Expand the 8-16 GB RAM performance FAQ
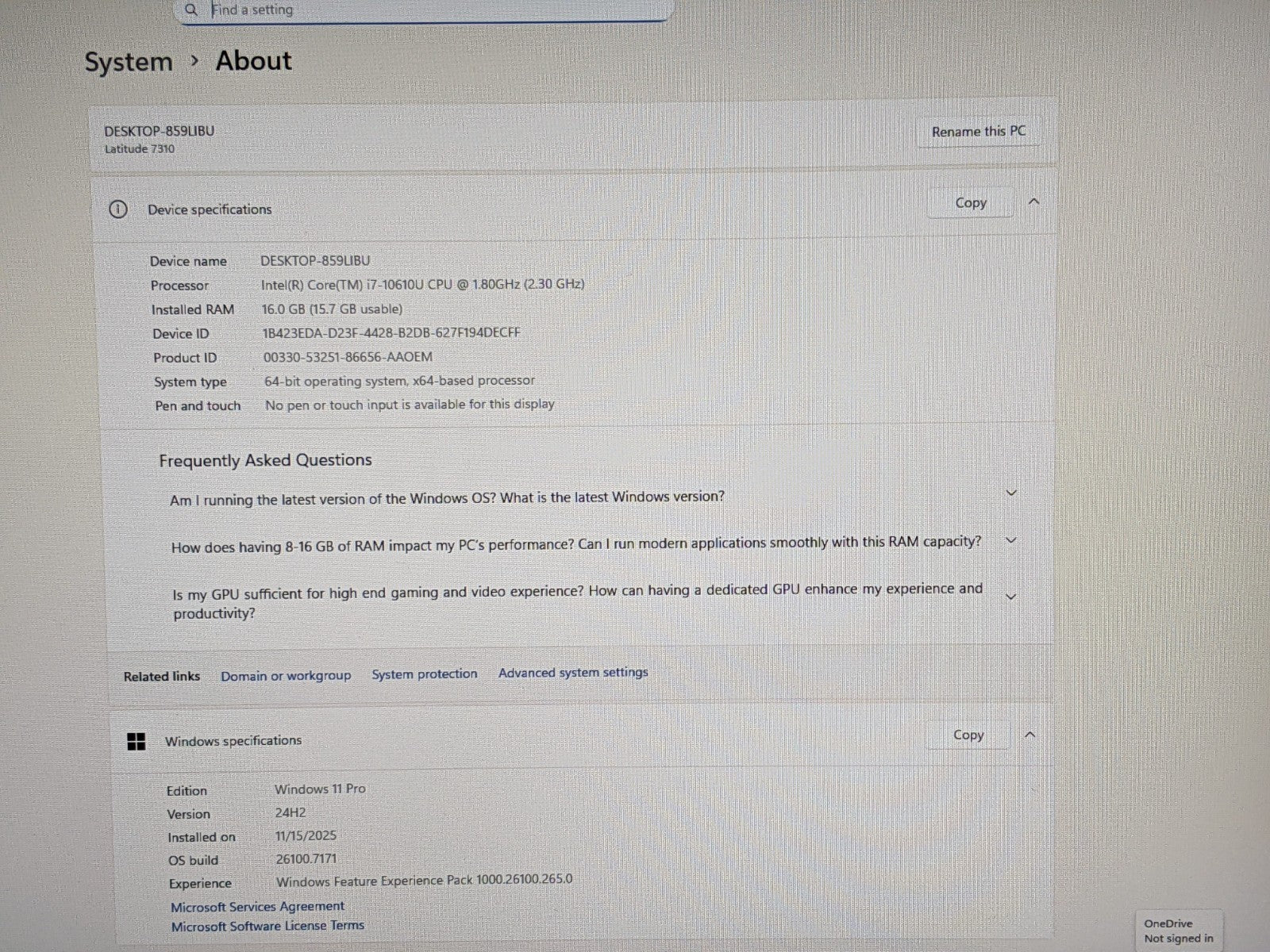The width and height of the screenshot is (1270, 952). click(1011, 541)
